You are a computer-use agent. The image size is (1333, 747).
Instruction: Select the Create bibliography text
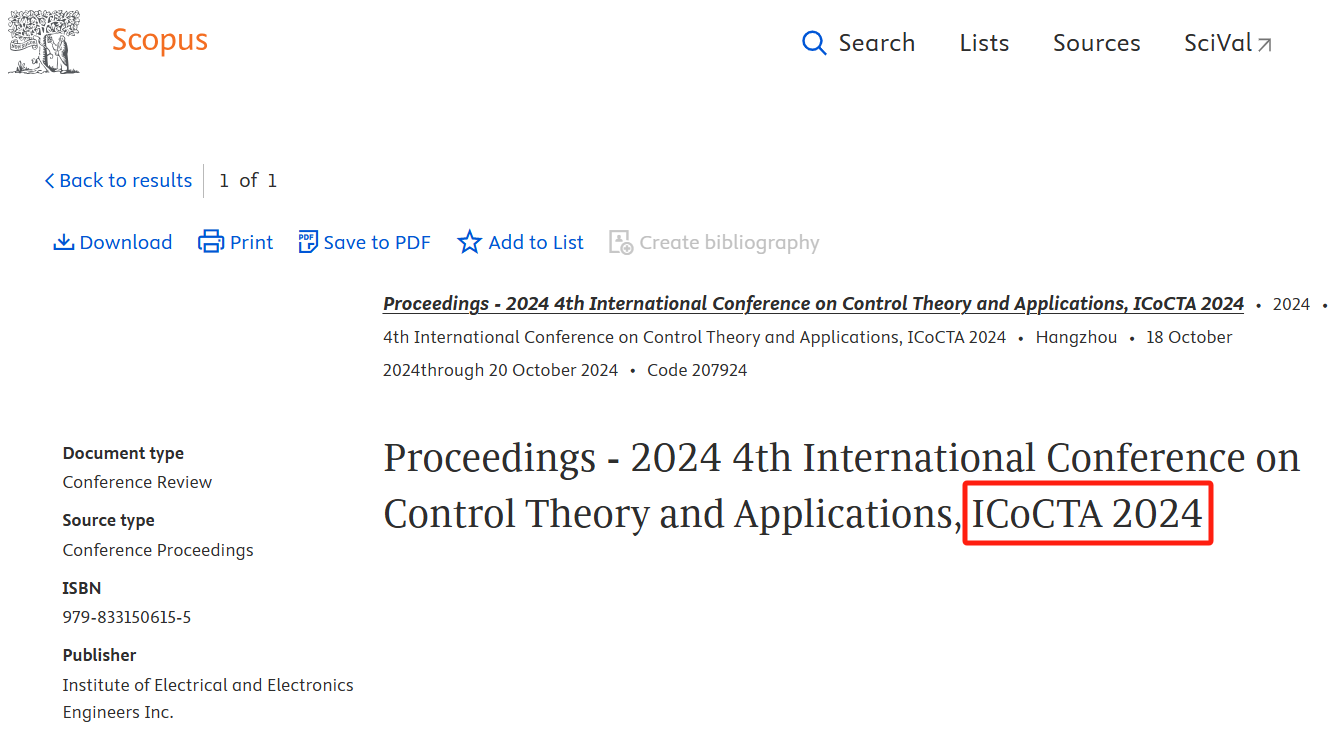coord(729,242)
